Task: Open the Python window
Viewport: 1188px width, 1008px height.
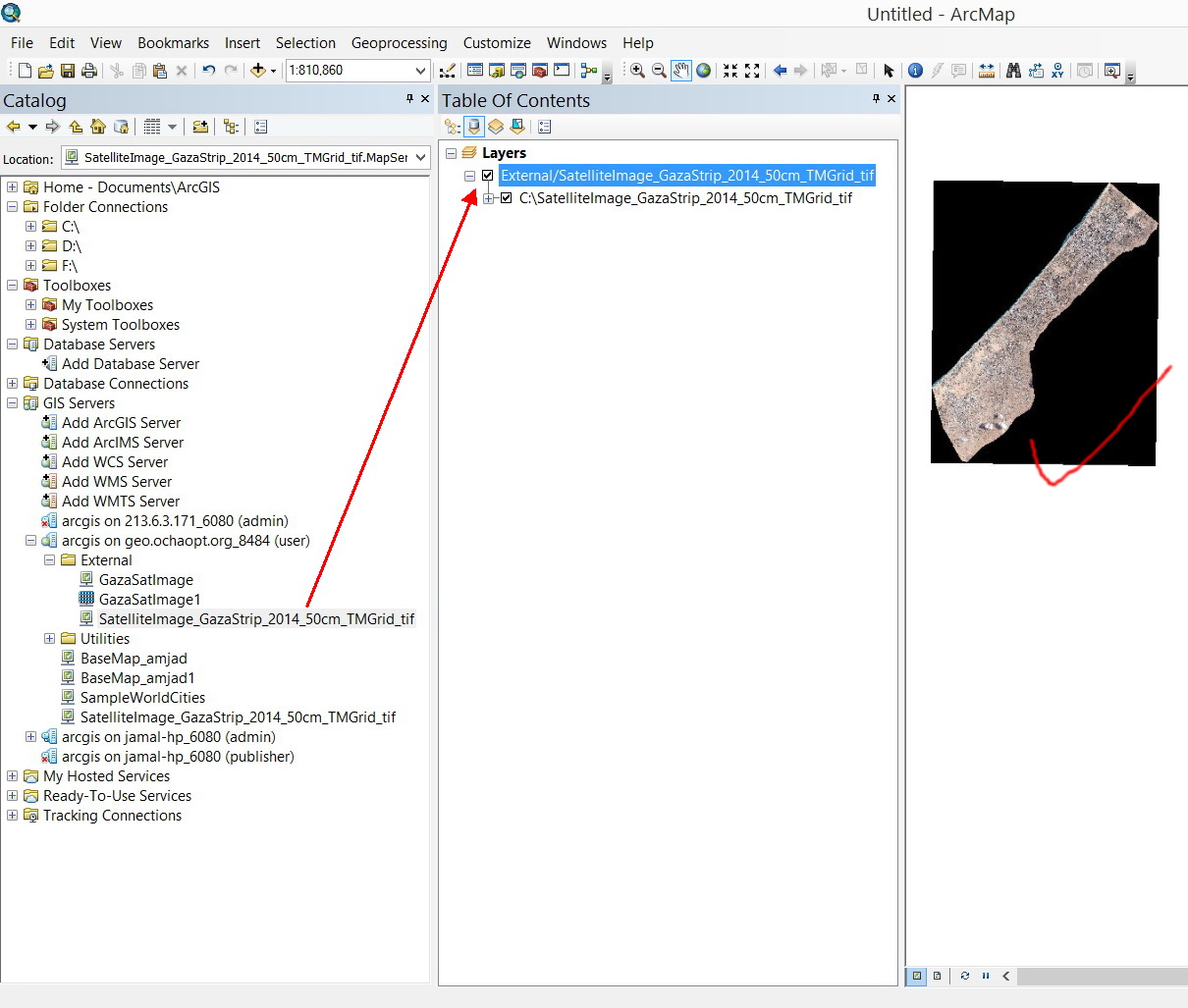Action: coord(562,71)
